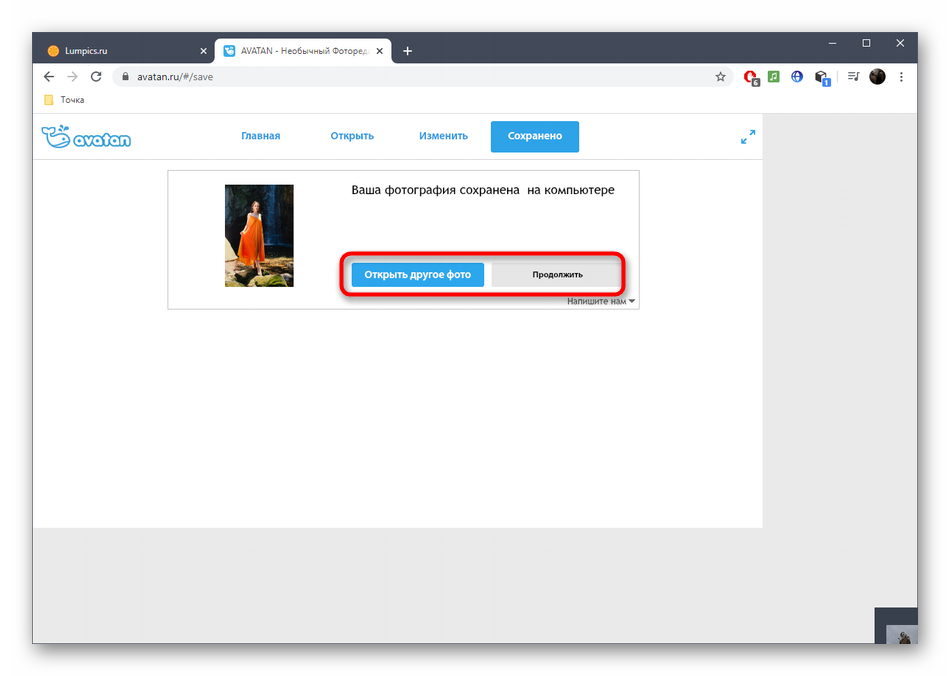Open the green music note extension
The height and width of the screenshot is (676, 950).
[774, 77]
